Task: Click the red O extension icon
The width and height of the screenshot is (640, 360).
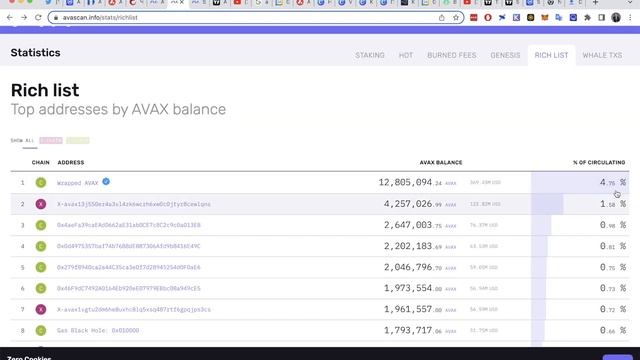Action: [488, 18]
